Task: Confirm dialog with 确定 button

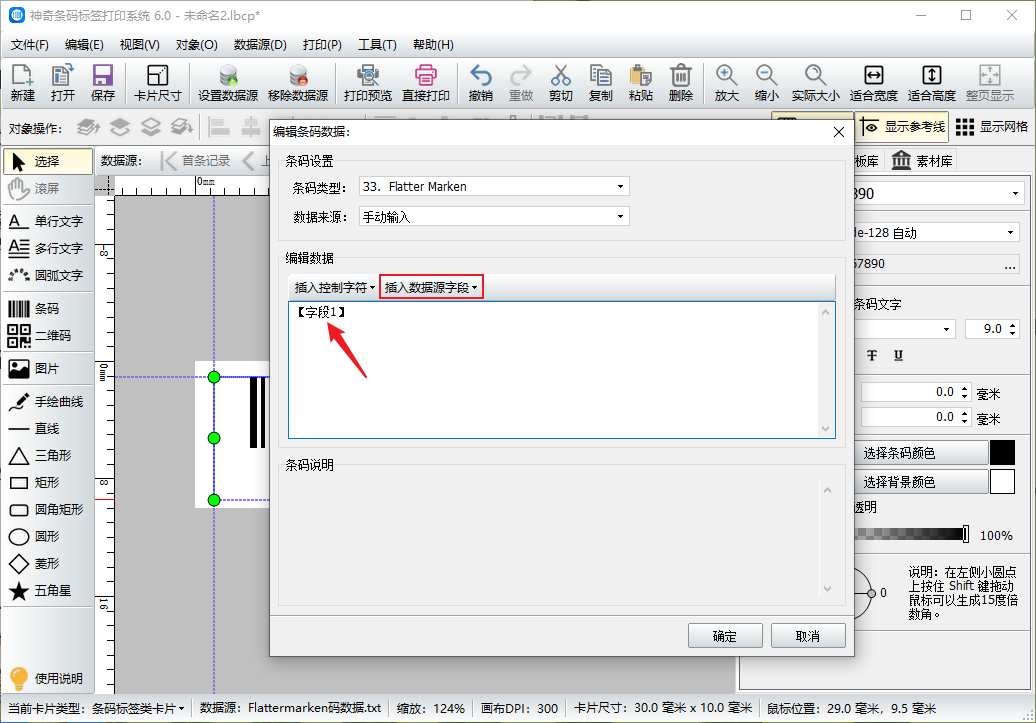Action: [x=725, y=636]
